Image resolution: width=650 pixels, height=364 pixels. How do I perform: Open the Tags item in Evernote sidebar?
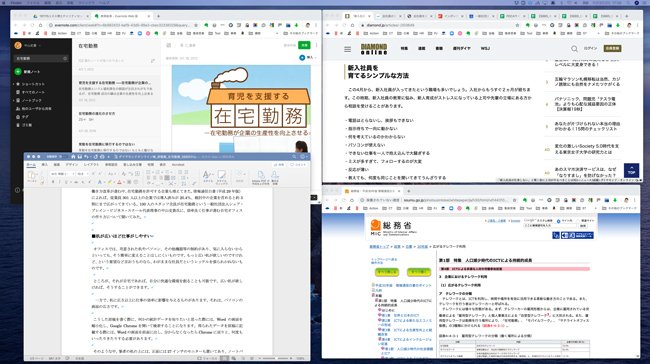click(23, 117)
